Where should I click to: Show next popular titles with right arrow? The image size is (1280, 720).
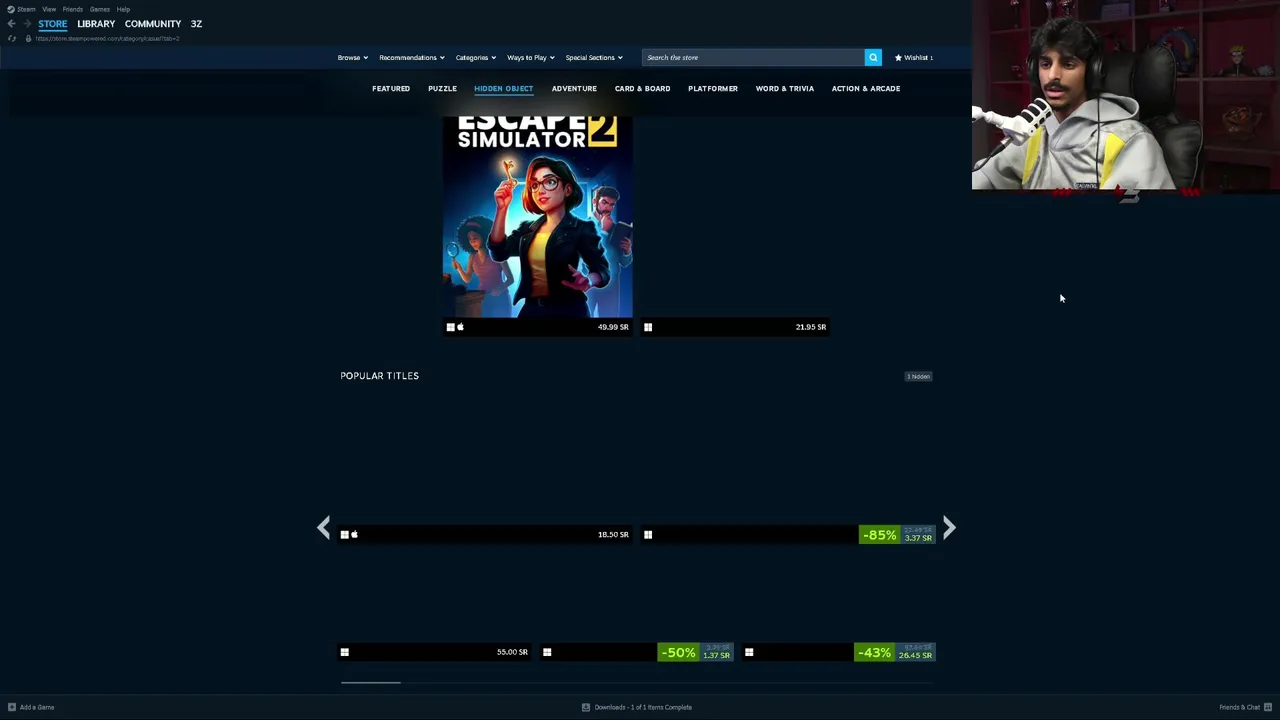(x=949, y=527)
